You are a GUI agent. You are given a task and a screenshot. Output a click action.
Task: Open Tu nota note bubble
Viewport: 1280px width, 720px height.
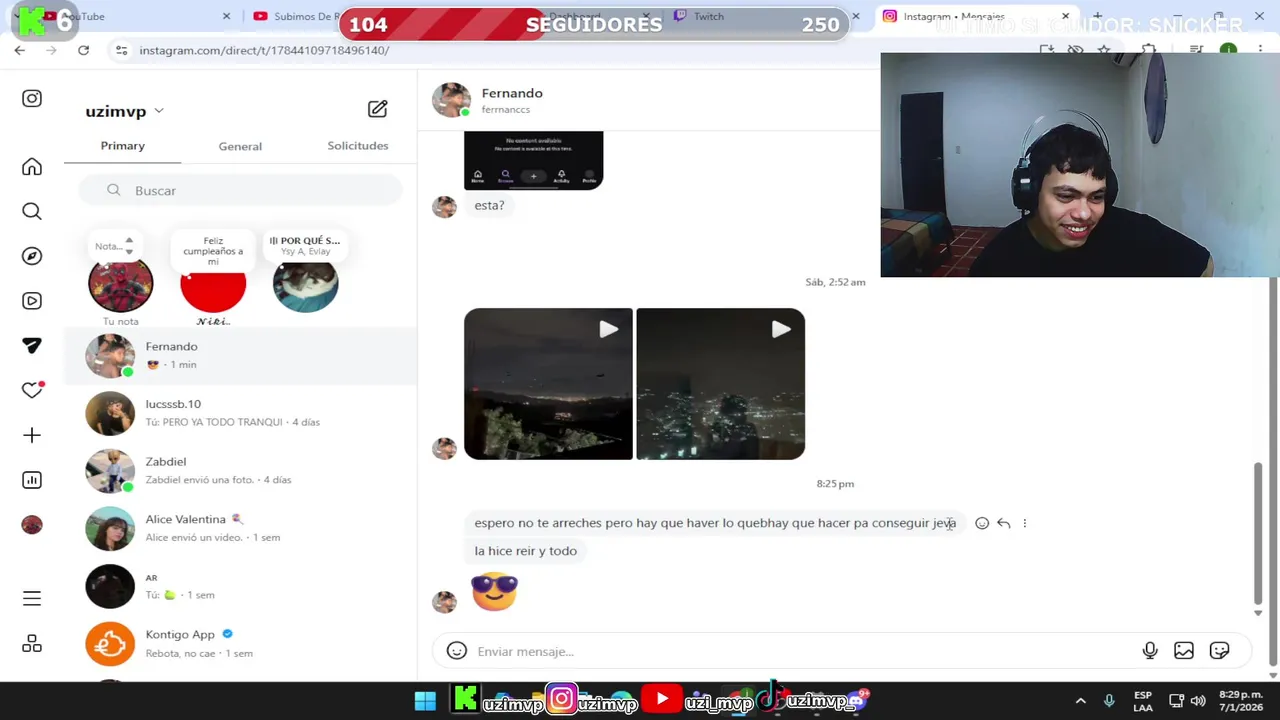[114, 245]
